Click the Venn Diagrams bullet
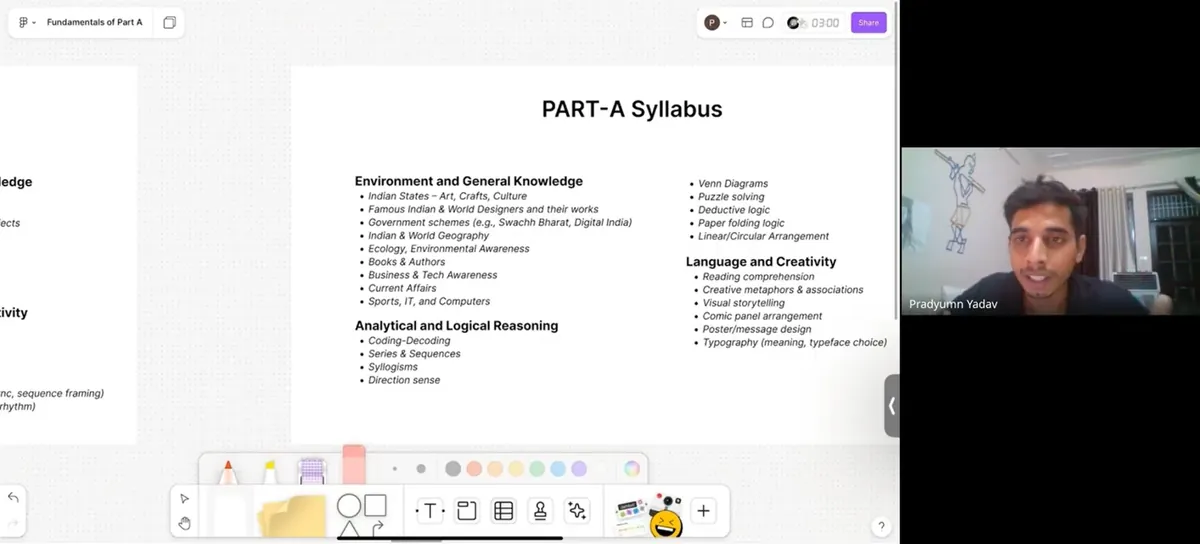 pos(733,184)
